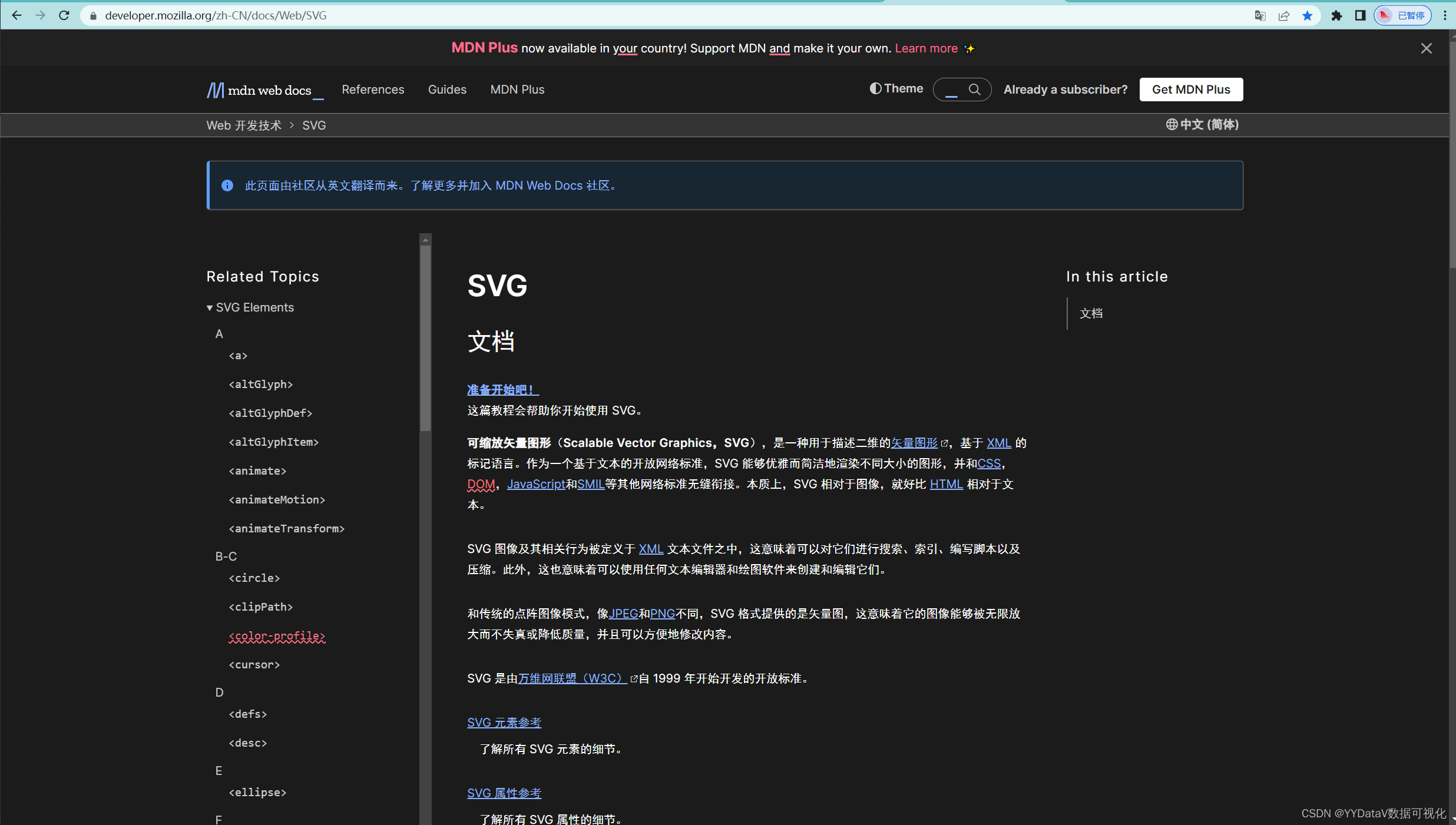
Task: Click the search magnifier icon
Action: tap(974, 90)
